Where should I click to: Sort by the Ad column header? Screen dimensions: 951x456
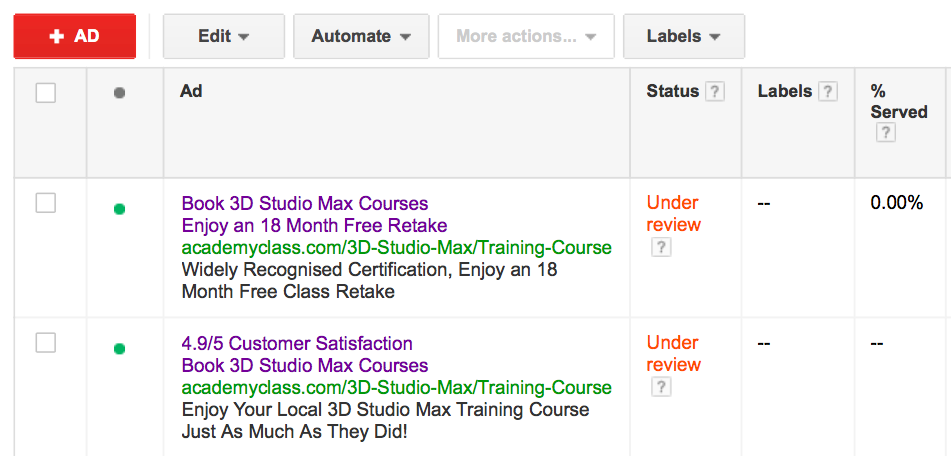coord(191,91)
